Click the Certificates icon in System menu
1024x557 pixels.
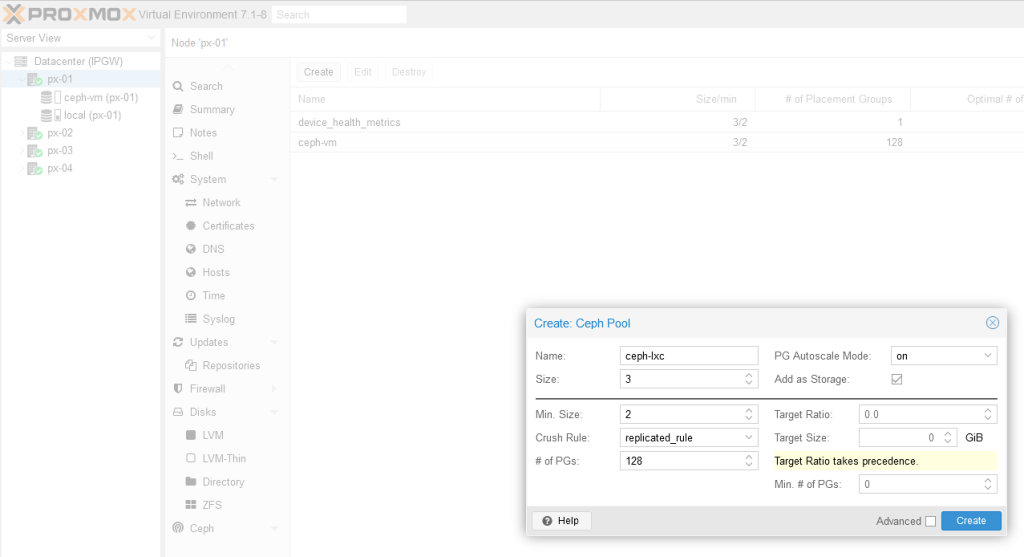tap(191, 226)
